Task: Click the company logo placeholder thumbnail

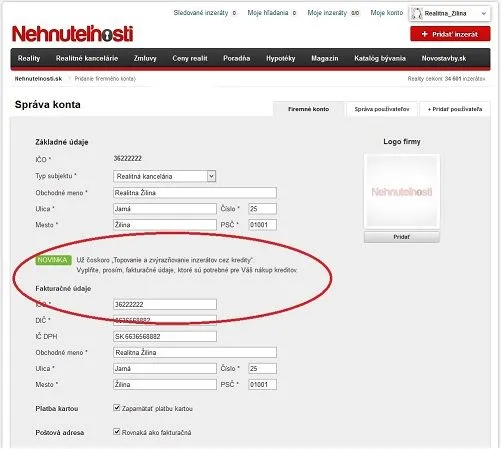Action: pos(402,191)
